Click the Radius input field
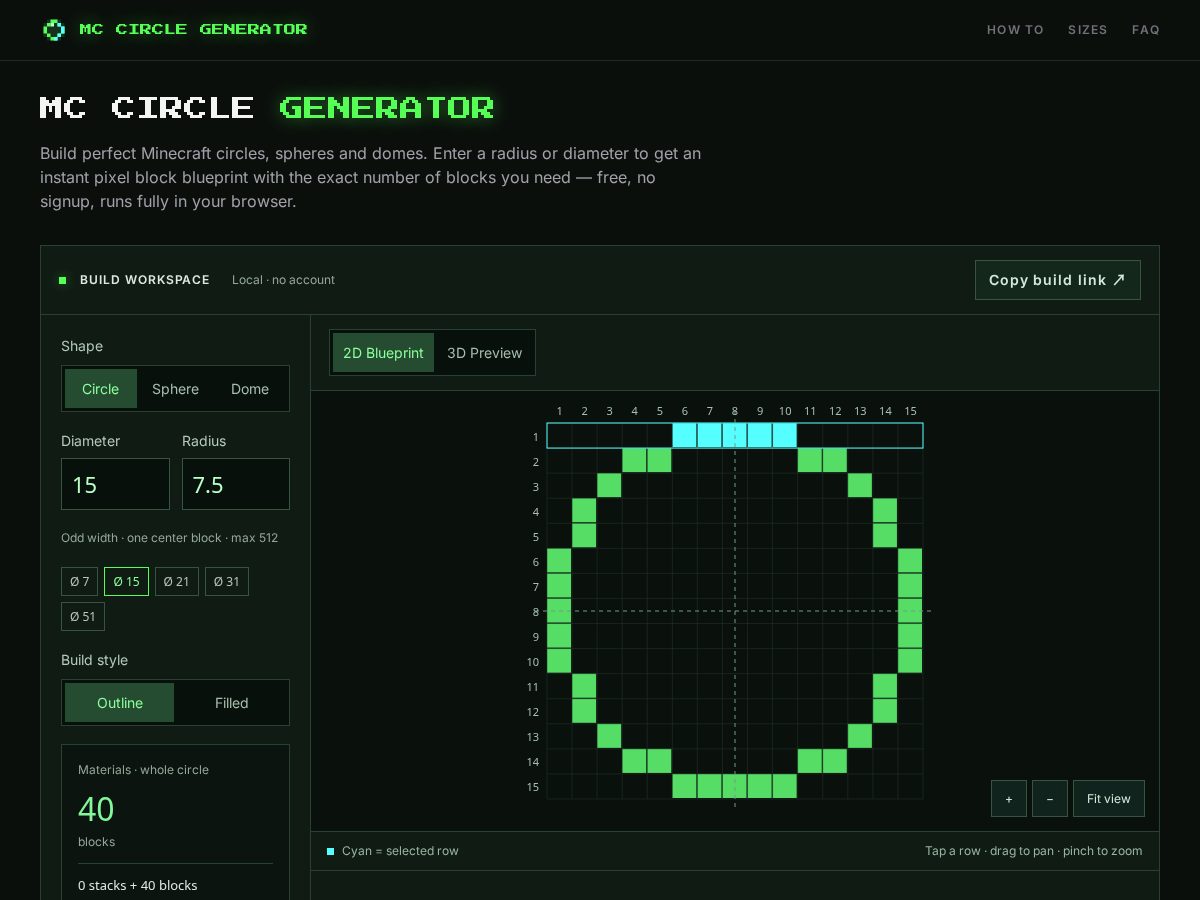1200x900 pixels. pyautogui.click(x=236, y=484)
